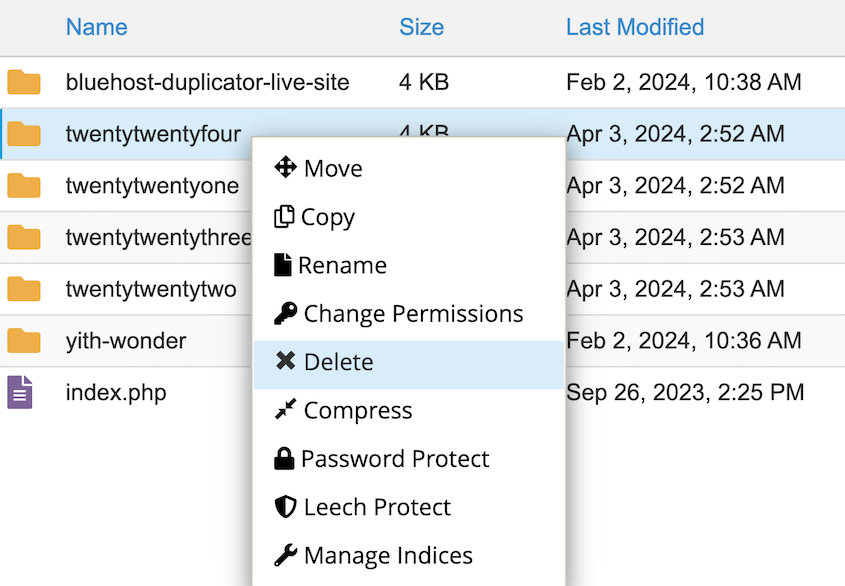Click the twentytwentyone folder icon
845x586 pixels.
[24, 185]
